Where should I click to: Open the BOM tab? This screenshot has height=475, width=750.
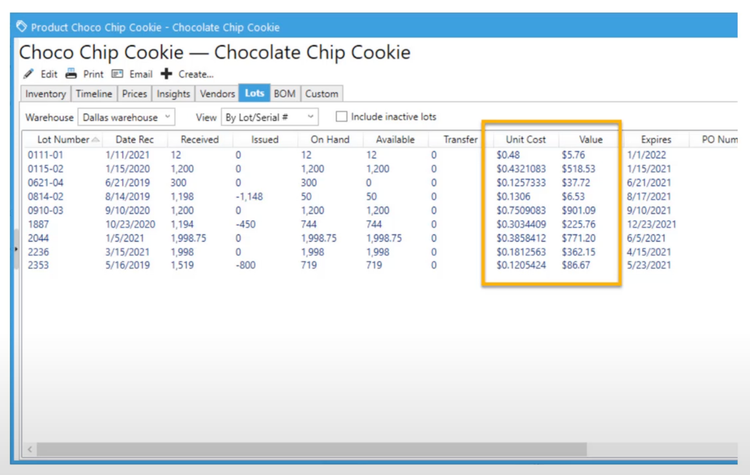tap(285, 94)
